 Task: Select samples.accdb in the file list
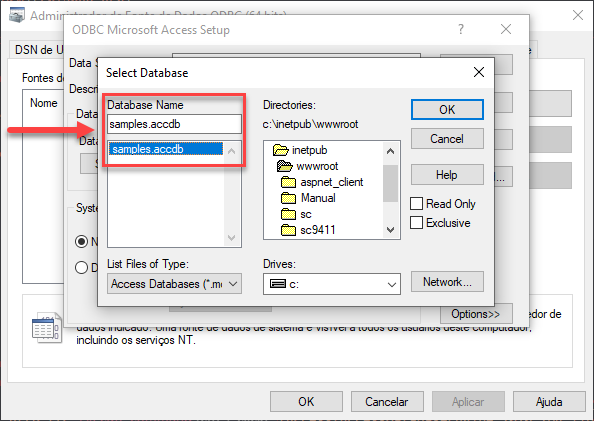pos(166,149)
